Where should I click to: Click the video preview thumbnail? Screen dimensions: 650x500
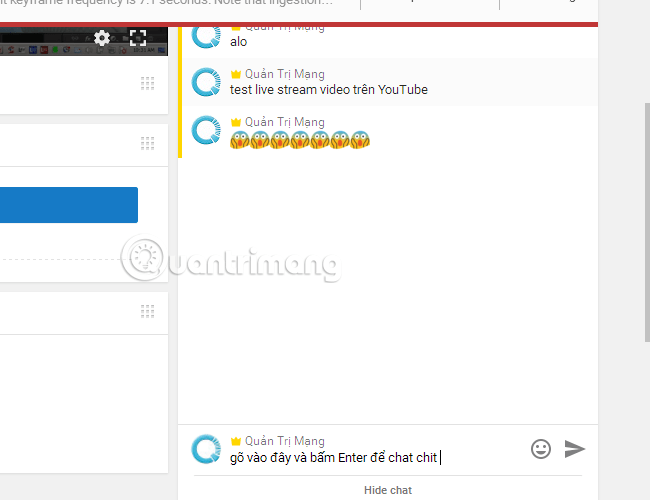click(84, 41)
